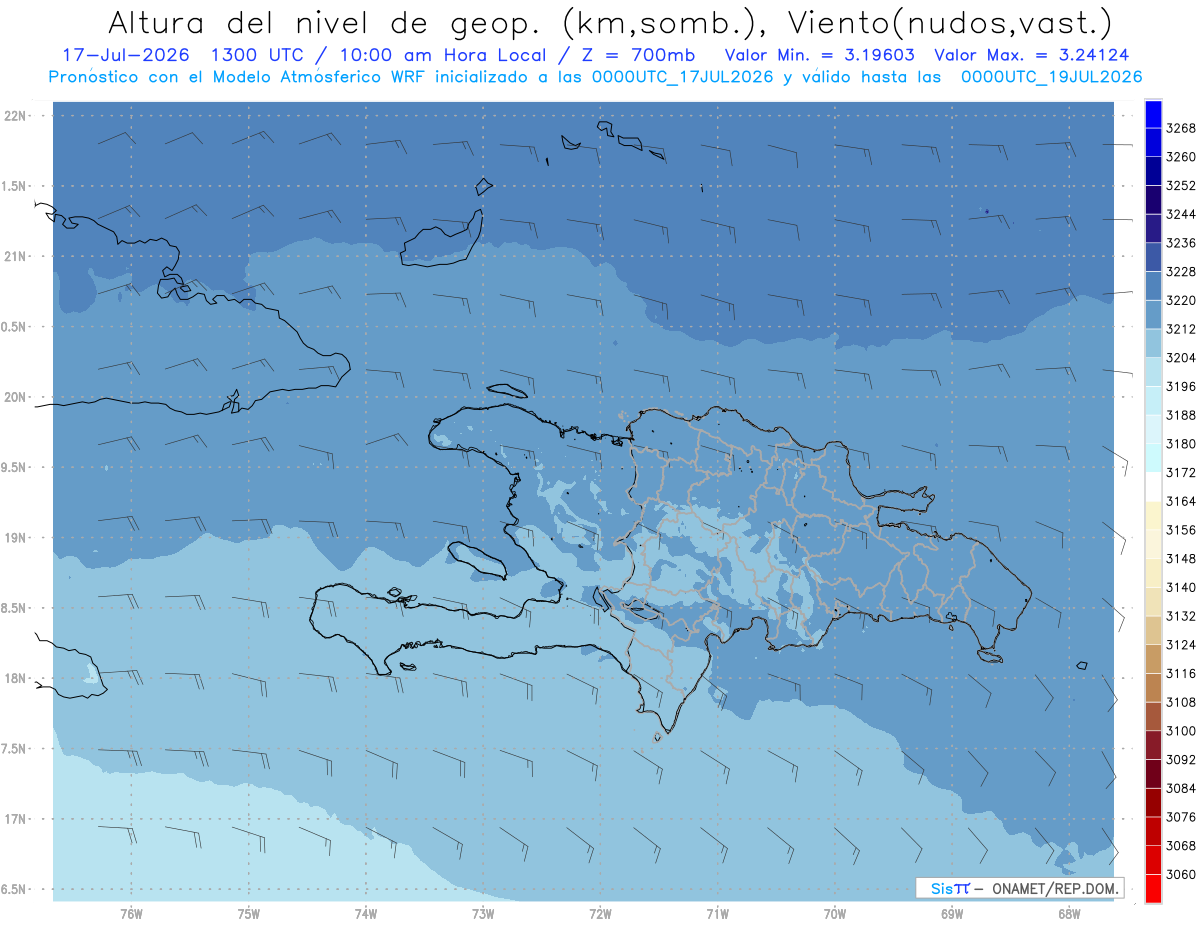Screen dimensions: 1200x927
Task: Click the '3220' color bar label
Action: pyautogui.click(x=1181, y=300)
